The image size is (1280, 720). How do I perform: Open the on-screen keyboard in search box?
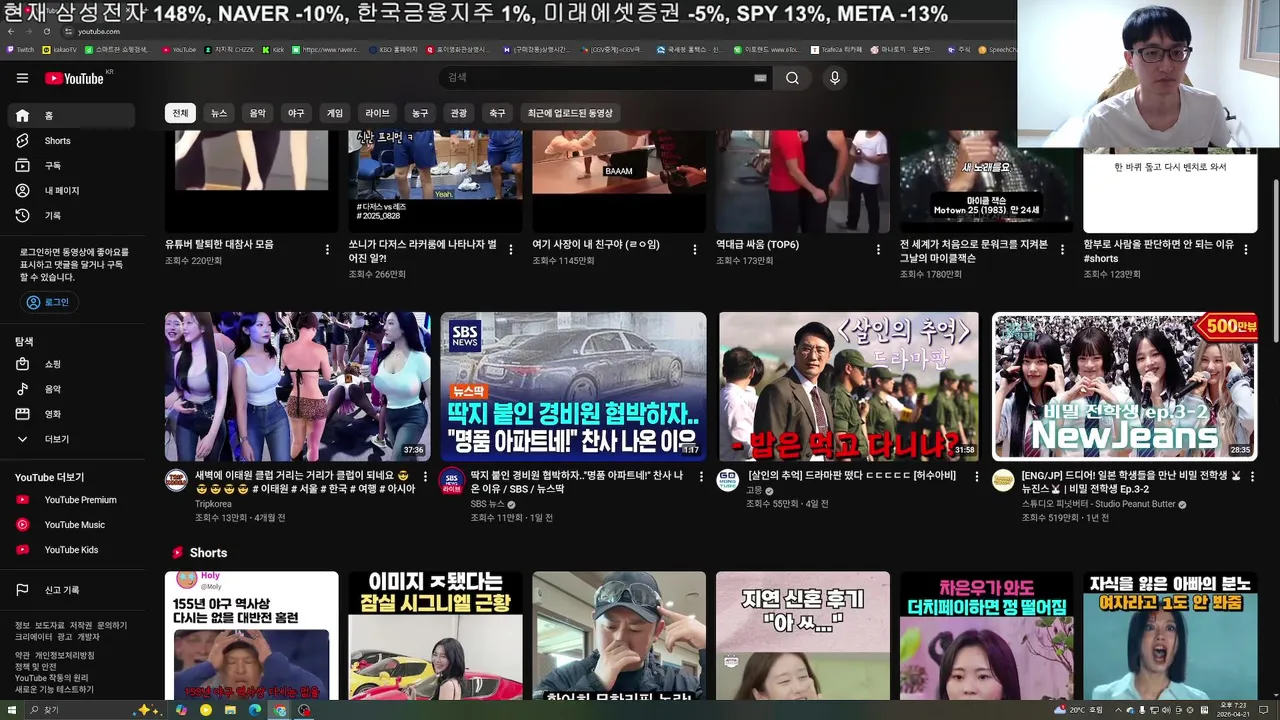coord(760,78)
